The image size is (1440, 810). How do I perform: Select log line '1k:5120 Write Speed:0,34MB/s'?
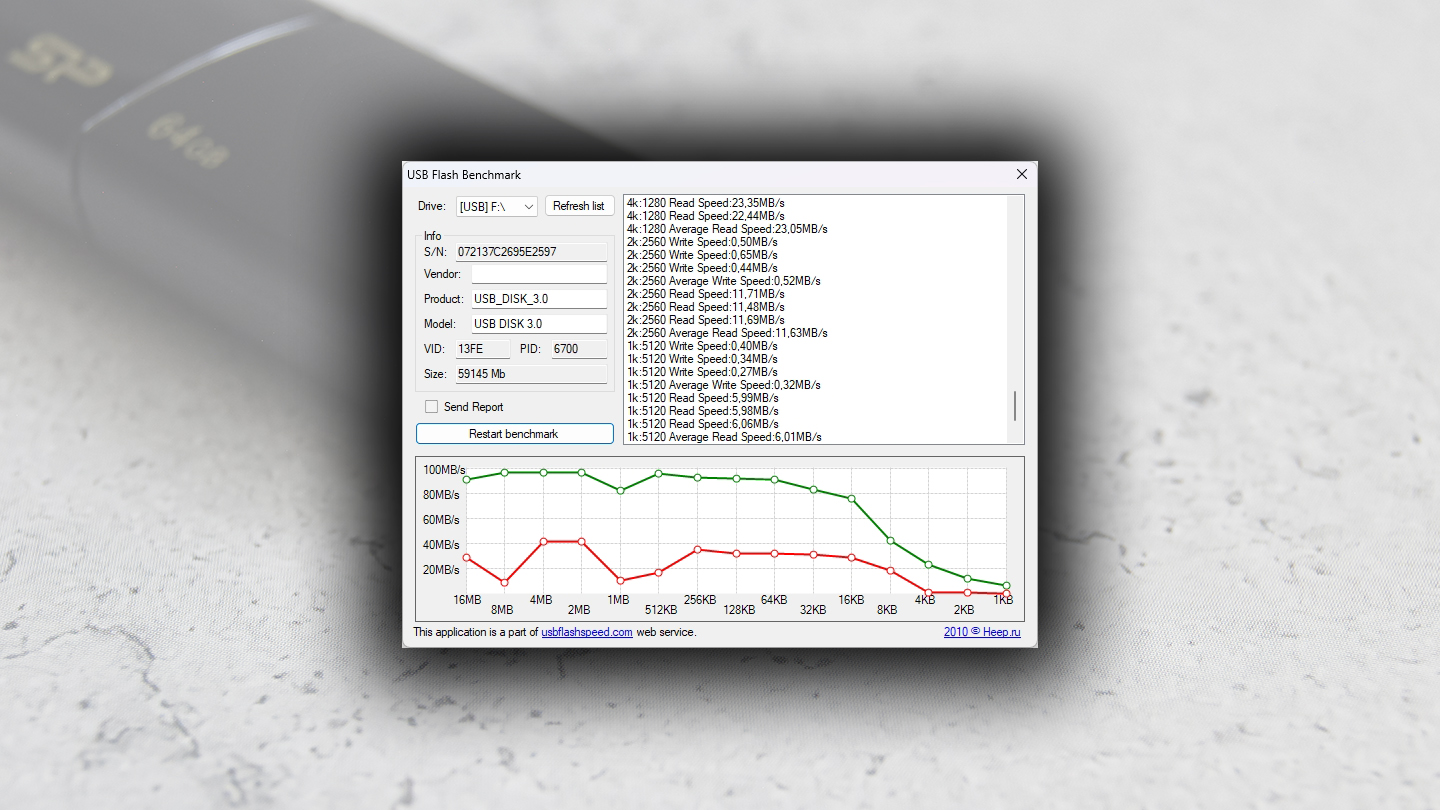[x=702, y=359]
